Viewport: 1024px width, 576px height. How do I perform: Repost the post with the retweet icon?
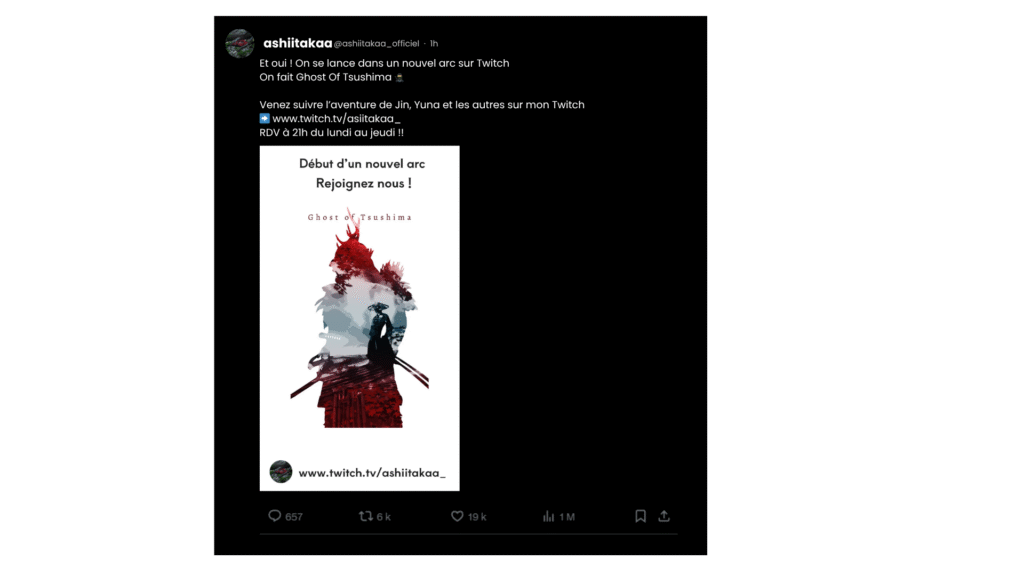366,516
